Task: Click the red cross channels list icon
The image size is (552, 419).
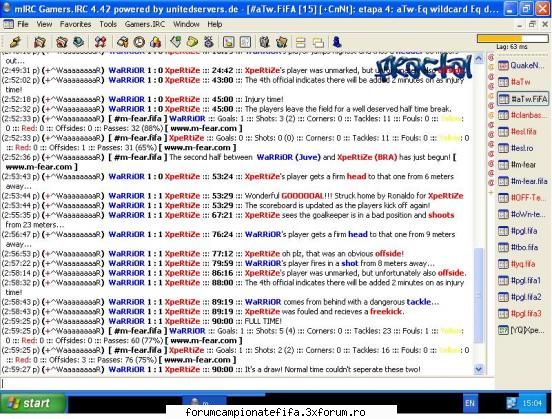Action: pyautogui.click(x=100, y=42)
